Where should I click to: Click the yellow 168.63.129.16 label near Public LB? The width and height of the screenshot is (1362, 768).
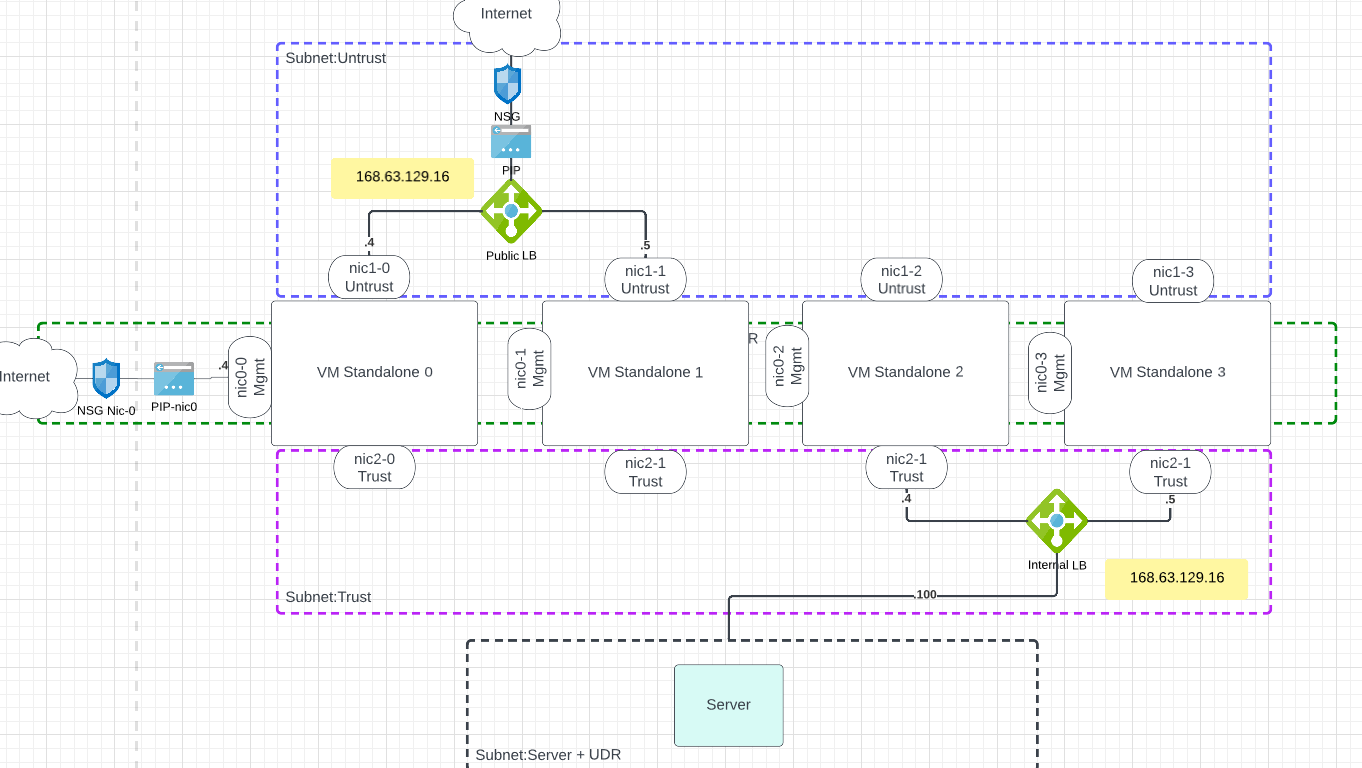pos(402,178)
